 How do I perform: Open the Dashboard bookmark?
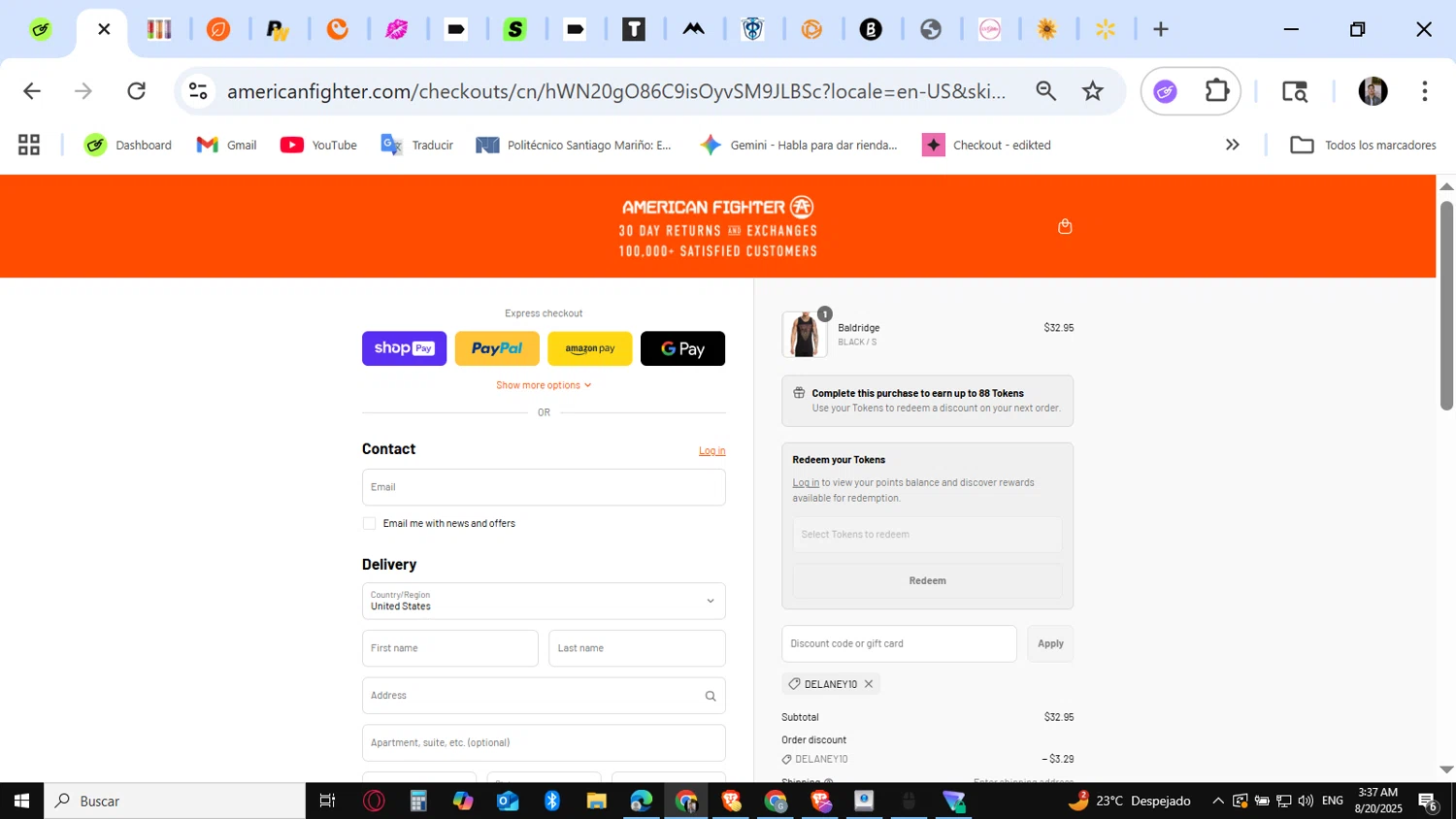pos(127,145)
